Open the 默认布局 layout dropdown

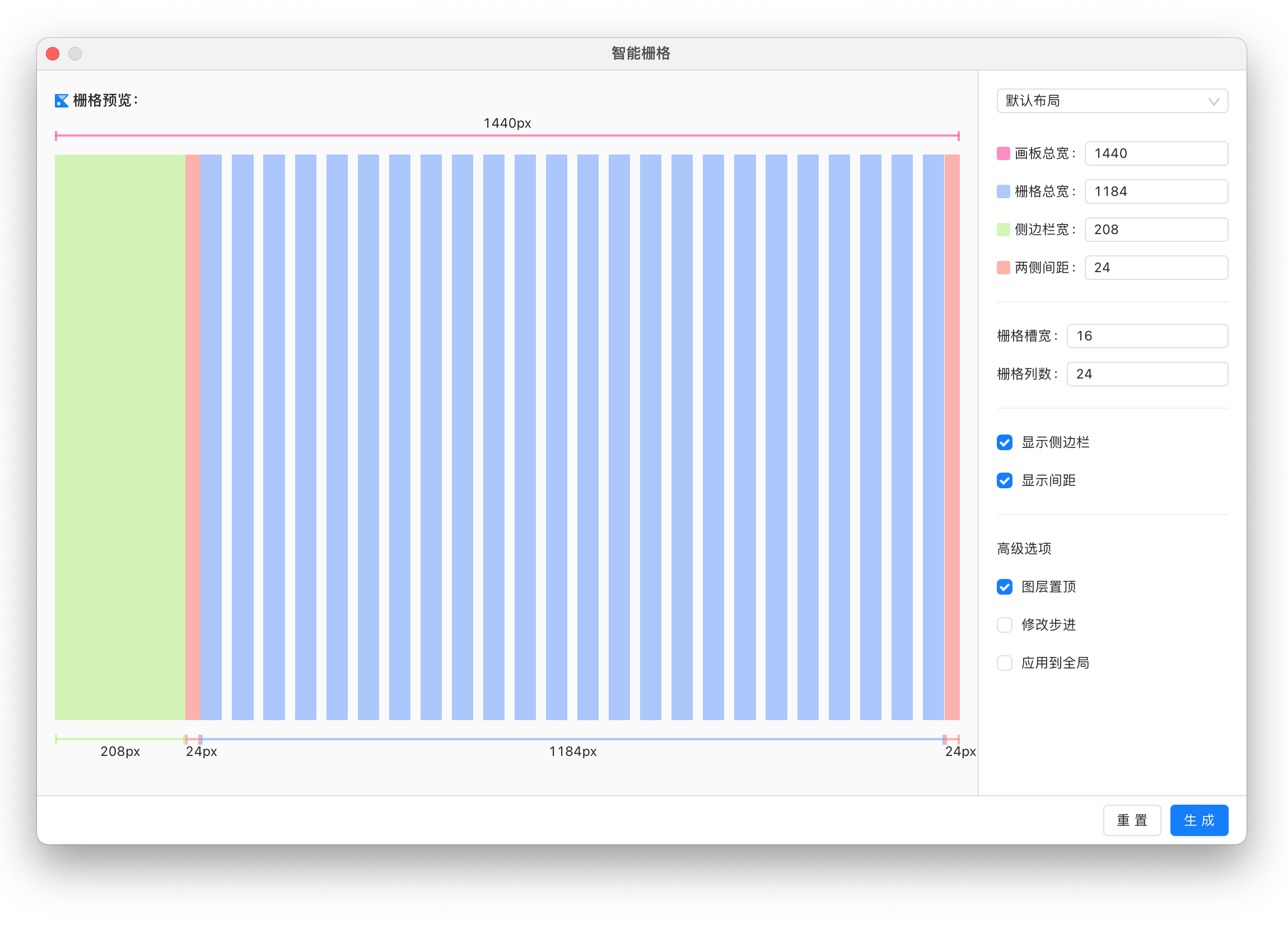1111,101
